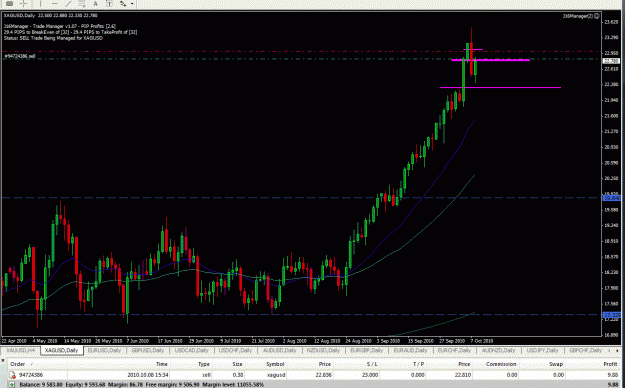Open the arrows tool dropdown arrow
This screenshot has width=625, height=388.
(x=132, y=4)
